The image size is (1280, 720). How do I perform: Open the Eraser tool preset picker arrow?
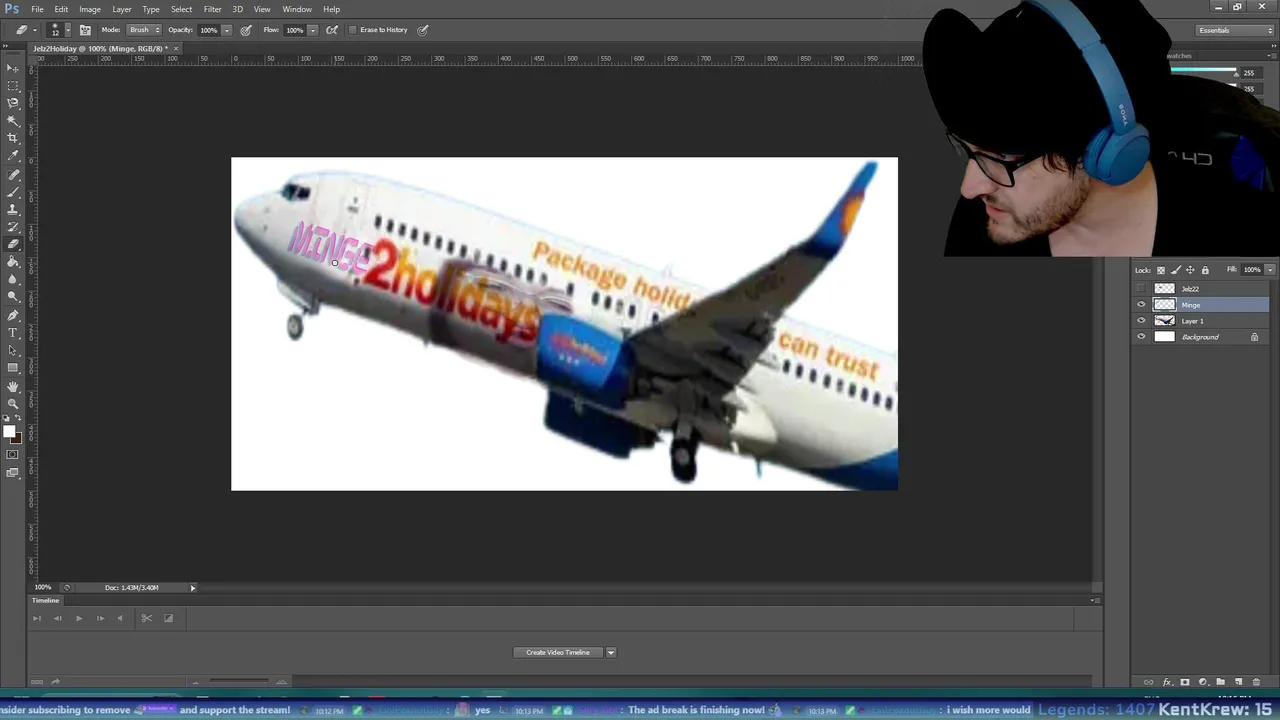34,30
